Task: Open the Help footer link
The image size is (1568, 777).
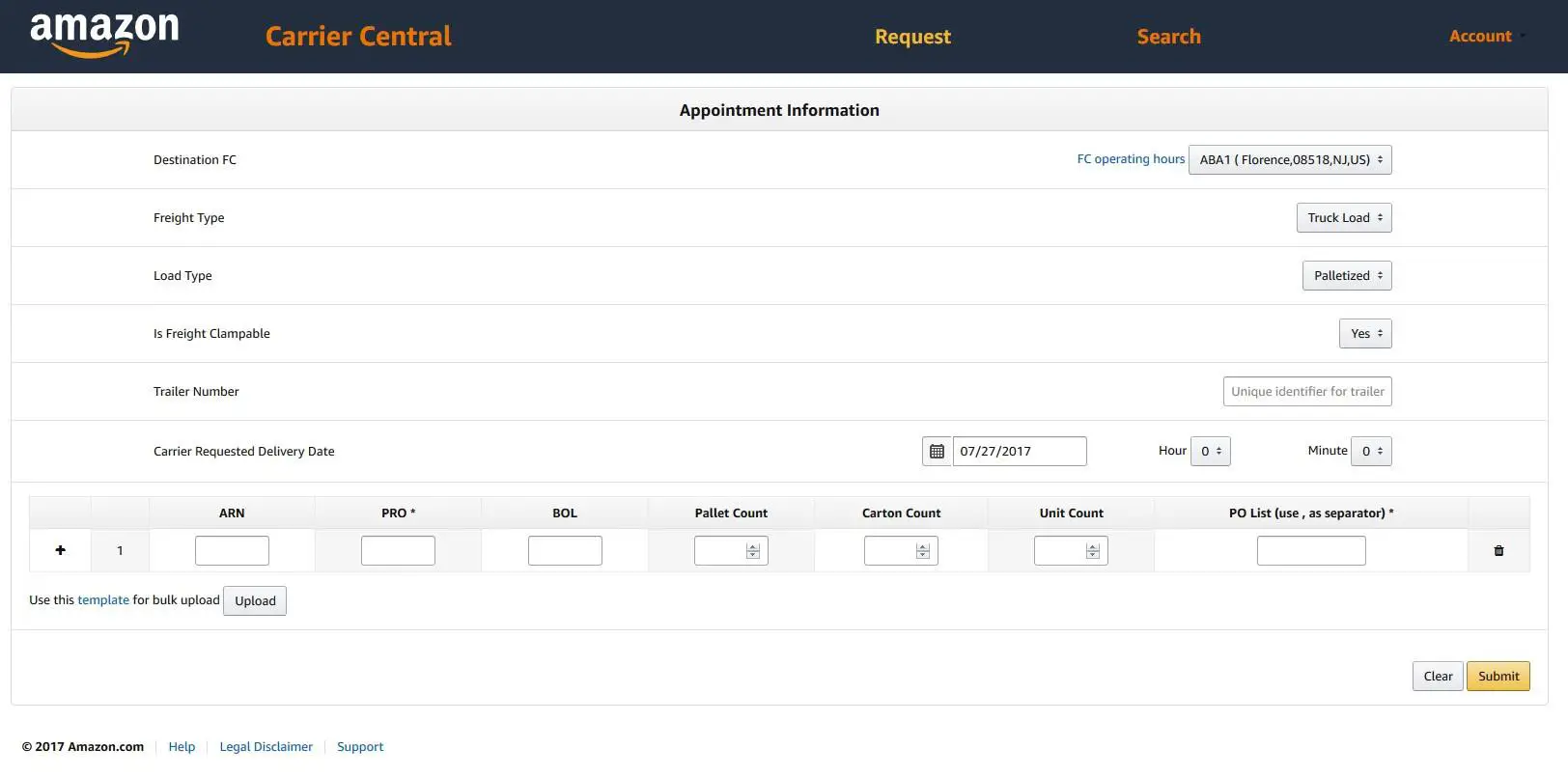Action: [x=182, y=746]
